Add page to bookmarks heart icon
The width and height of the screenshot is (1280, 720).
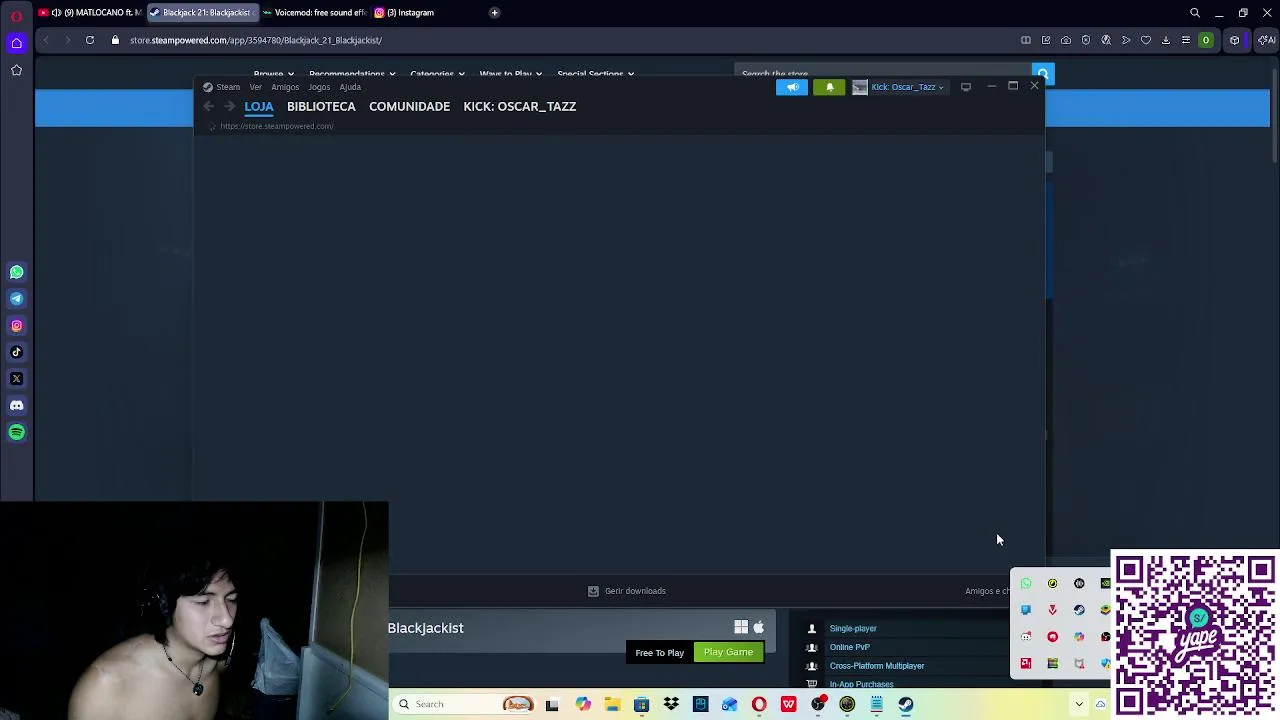[1145, 40]
